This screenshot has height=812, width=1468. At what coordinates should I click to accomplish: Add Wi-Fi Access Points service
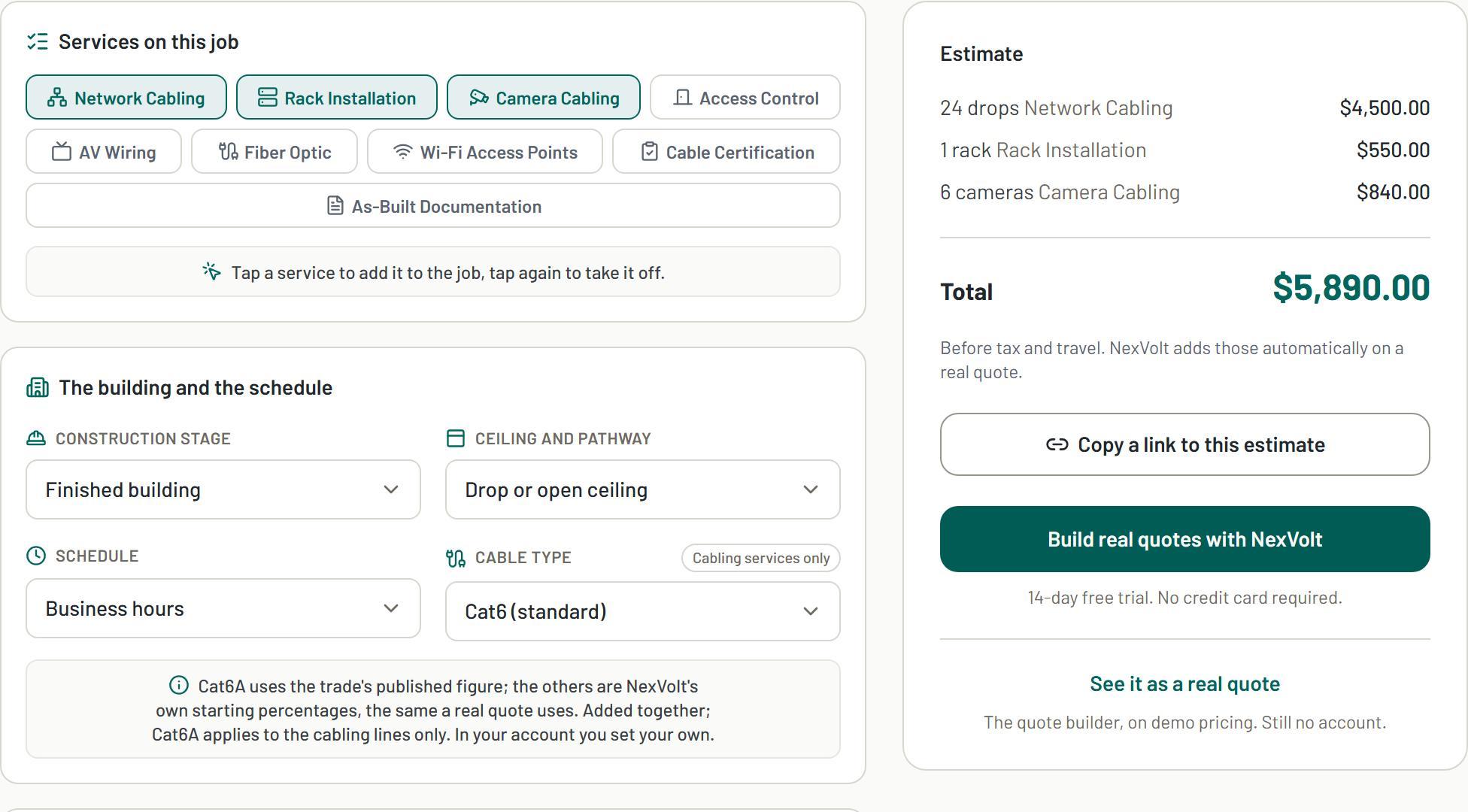coord(485,151)
